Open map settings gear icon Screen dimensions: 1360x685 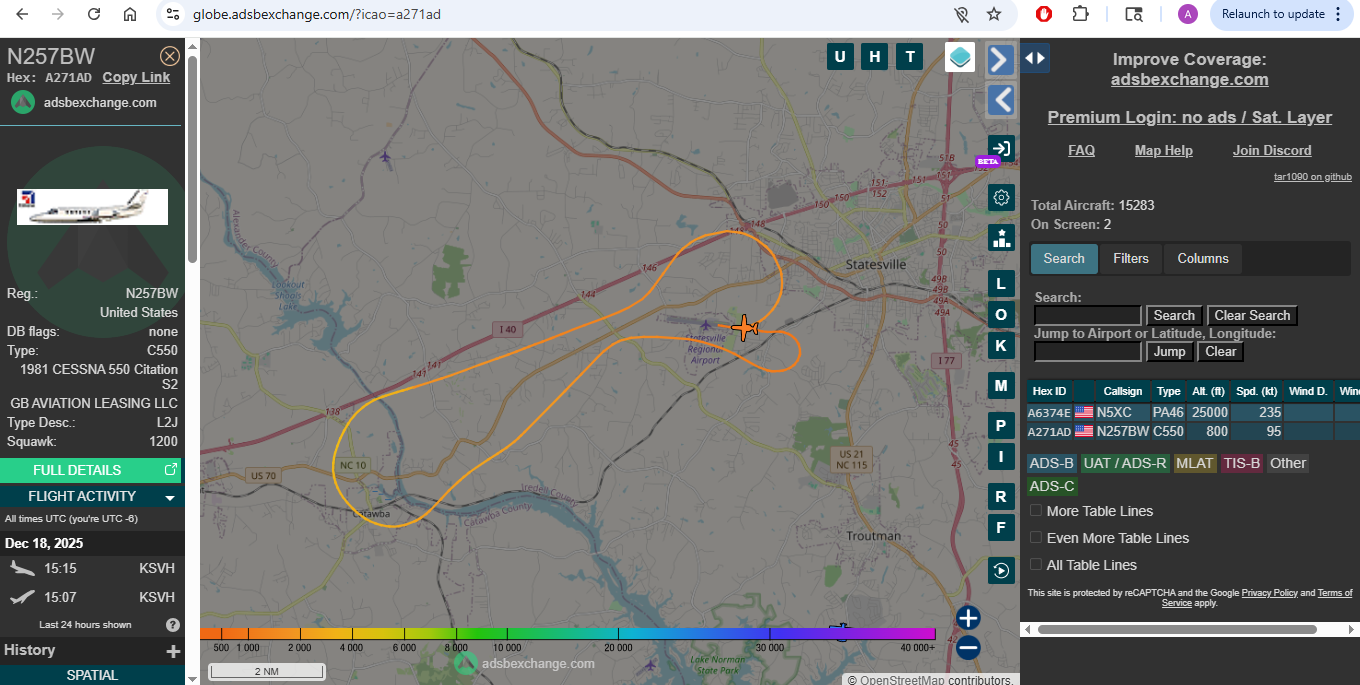1001,197
